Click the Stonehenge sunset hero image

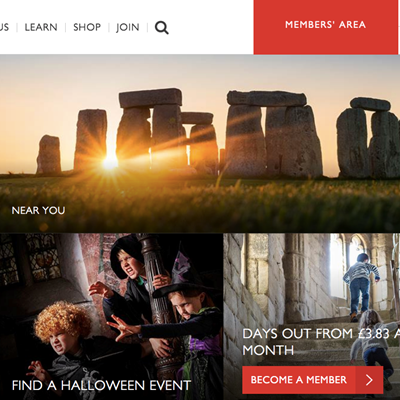coord(200,143)
